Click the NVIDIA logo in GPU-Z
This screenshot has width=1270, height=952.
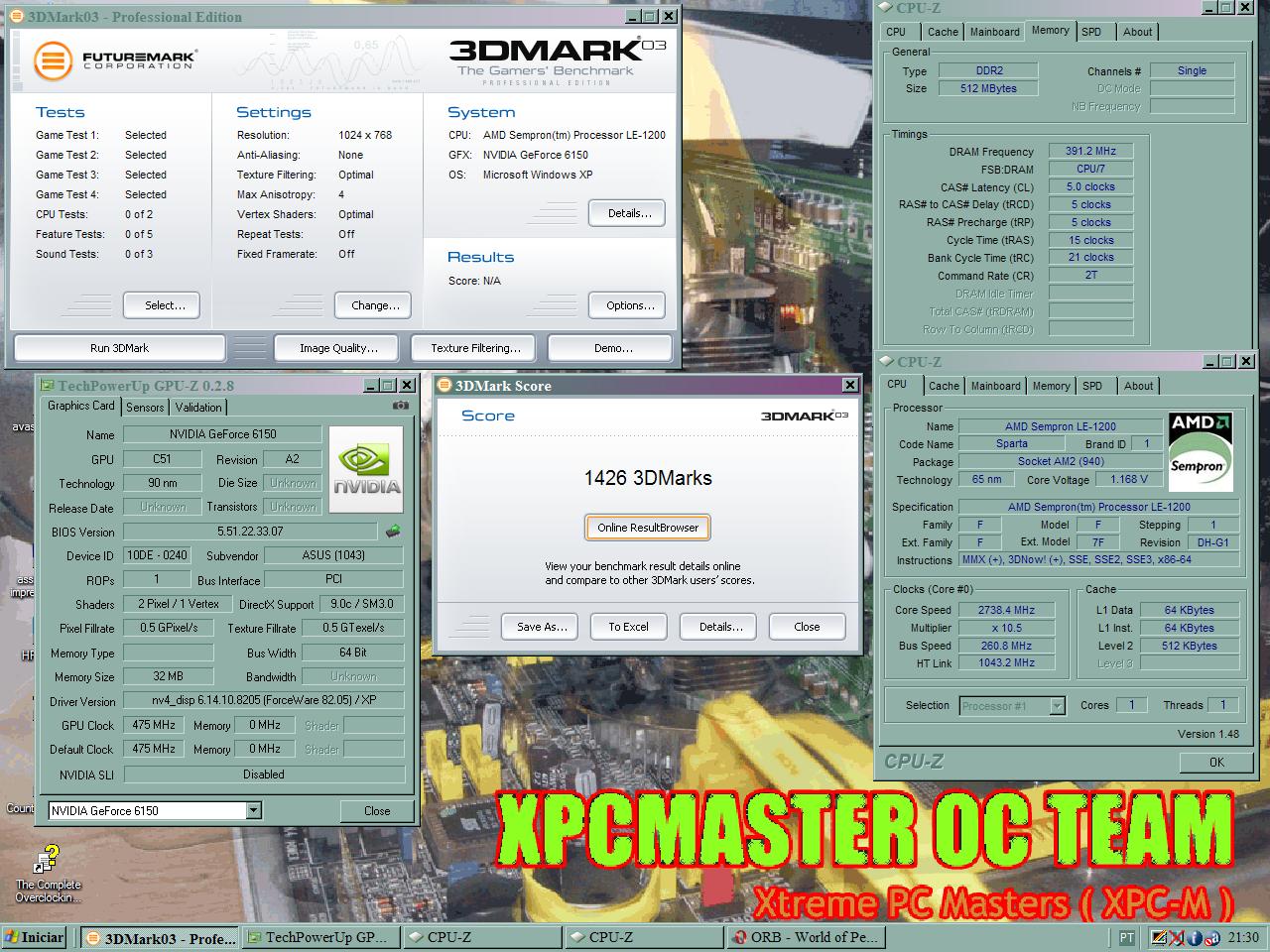[366, 469]
